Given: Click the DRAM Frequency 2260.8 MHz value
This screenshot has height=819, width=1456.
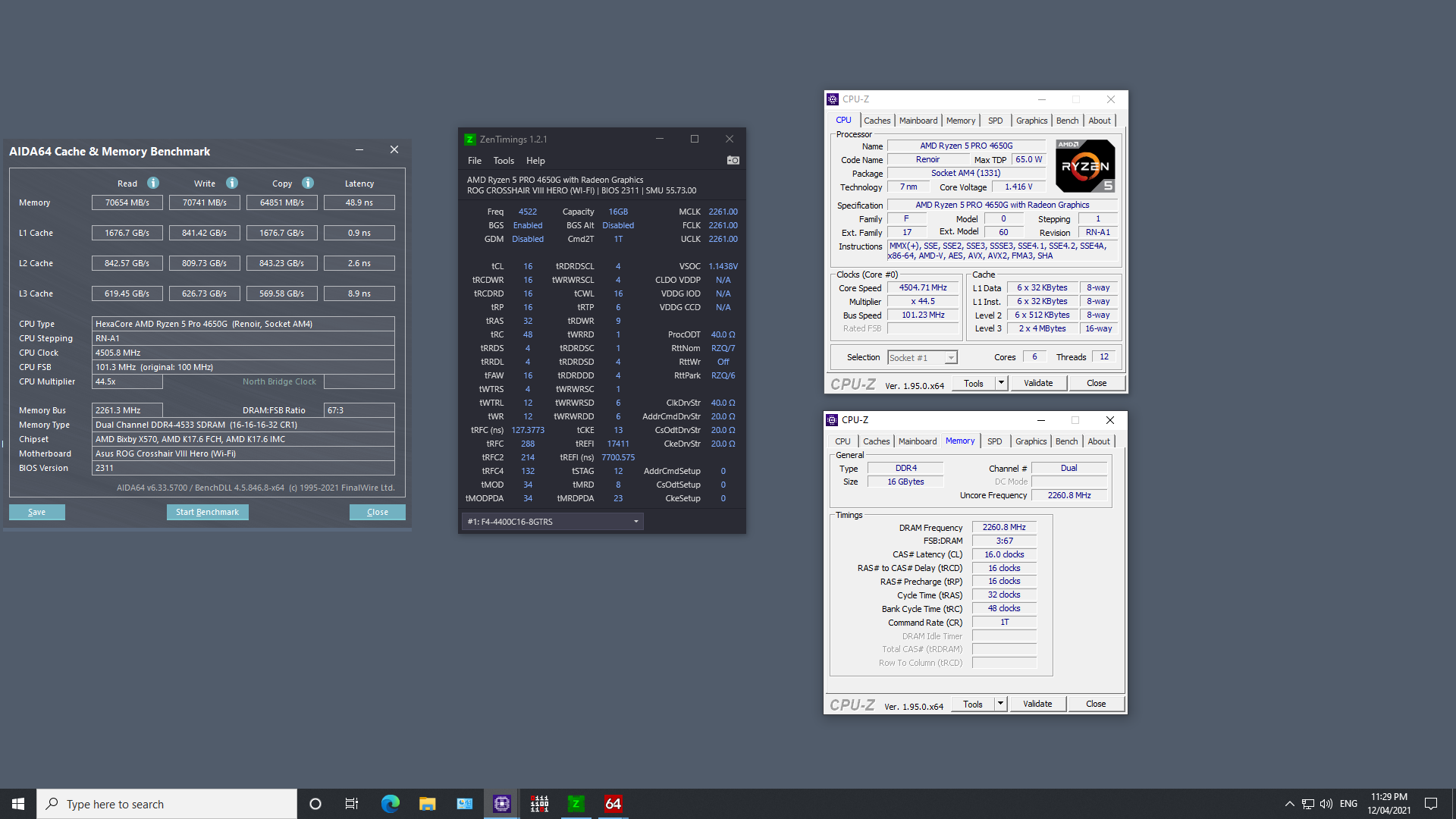Looking at the screenshot, I should [x=1004, y=527].
